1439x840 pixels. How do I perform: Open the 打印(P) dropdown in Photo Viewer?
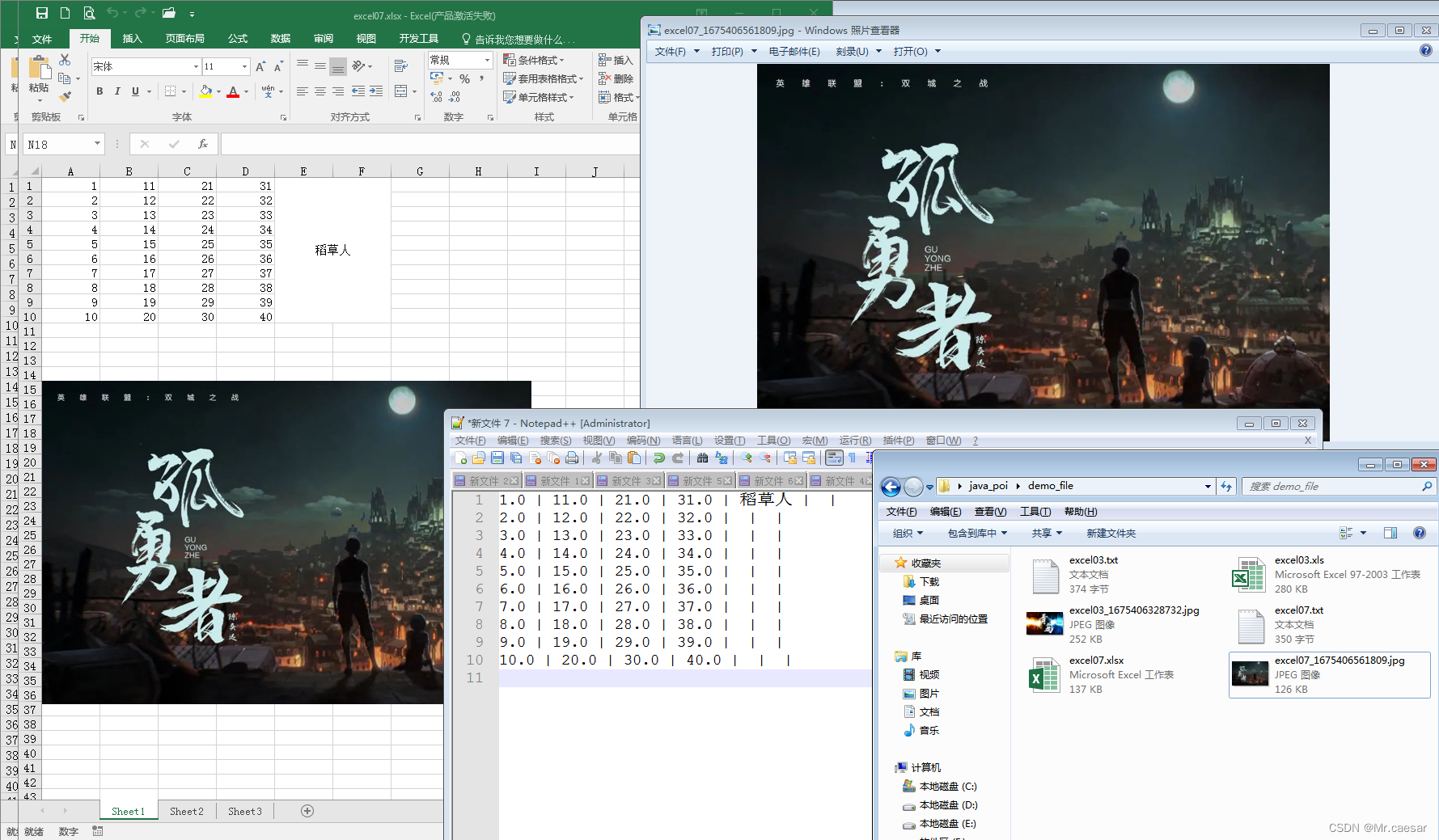[734, 51]
